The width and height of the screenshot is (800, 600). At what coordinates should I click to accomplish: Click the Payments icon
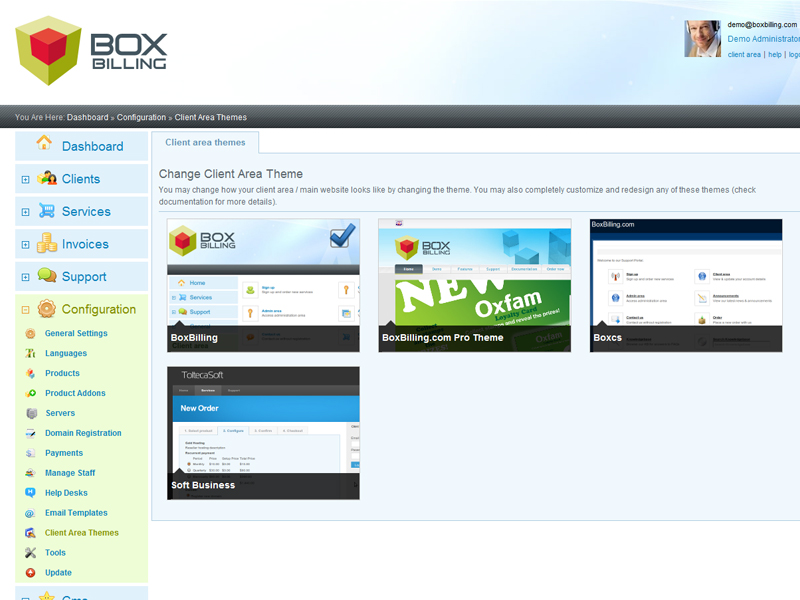pyautogui.click(x=31, y=453)
